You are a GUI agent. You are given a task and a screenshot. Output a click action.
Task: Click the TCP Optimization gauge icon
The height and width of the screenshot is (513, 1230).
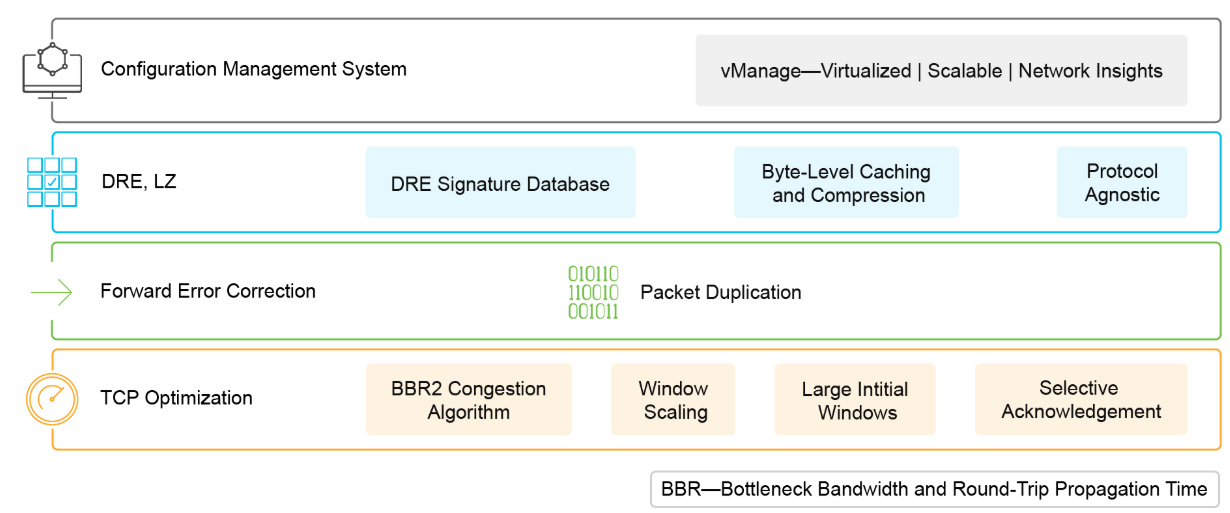pyautogui.click(x=52, y=399)
